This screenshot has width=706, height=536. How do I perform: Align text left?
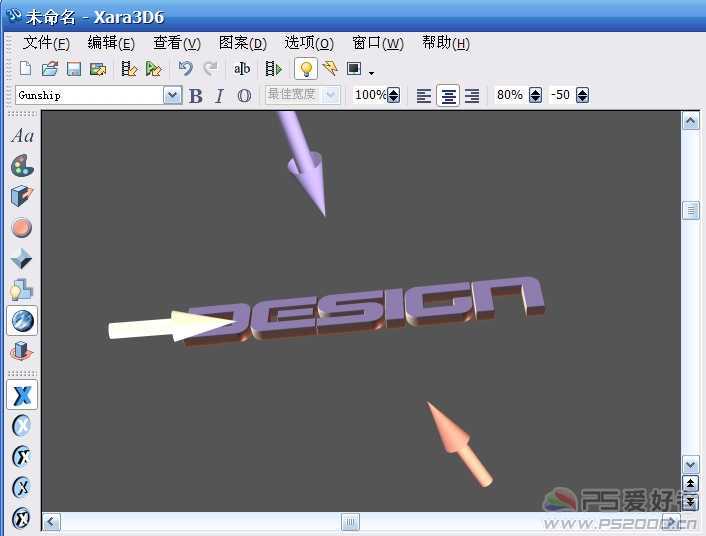coord(424,95)
